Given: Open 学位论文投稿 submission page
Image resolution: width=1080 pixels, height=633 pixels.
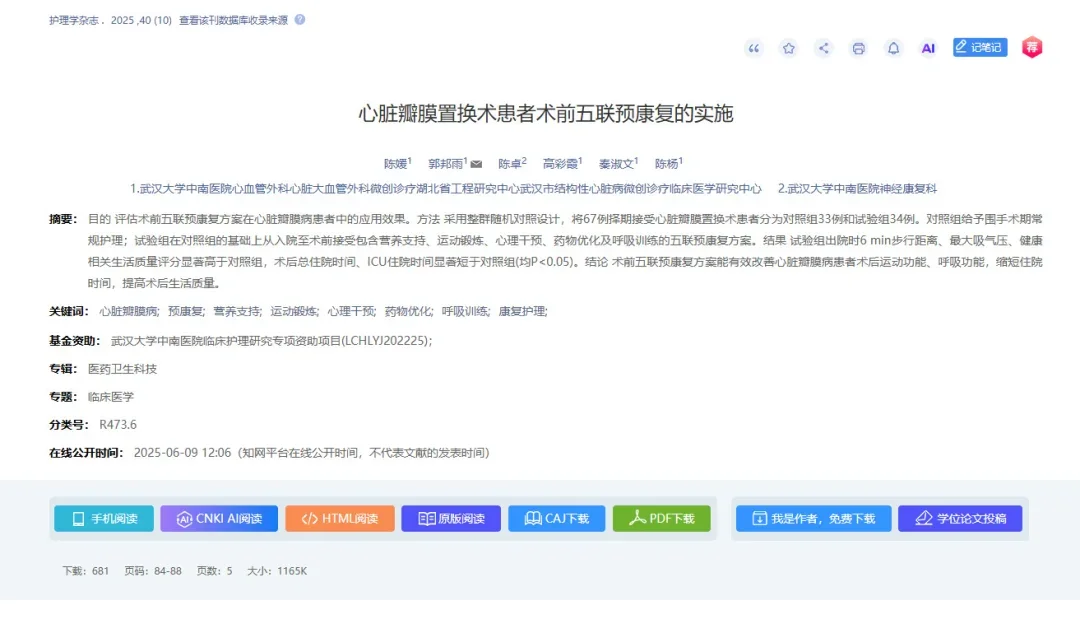Looking at the screenshot, I should [x=961, y=518].
